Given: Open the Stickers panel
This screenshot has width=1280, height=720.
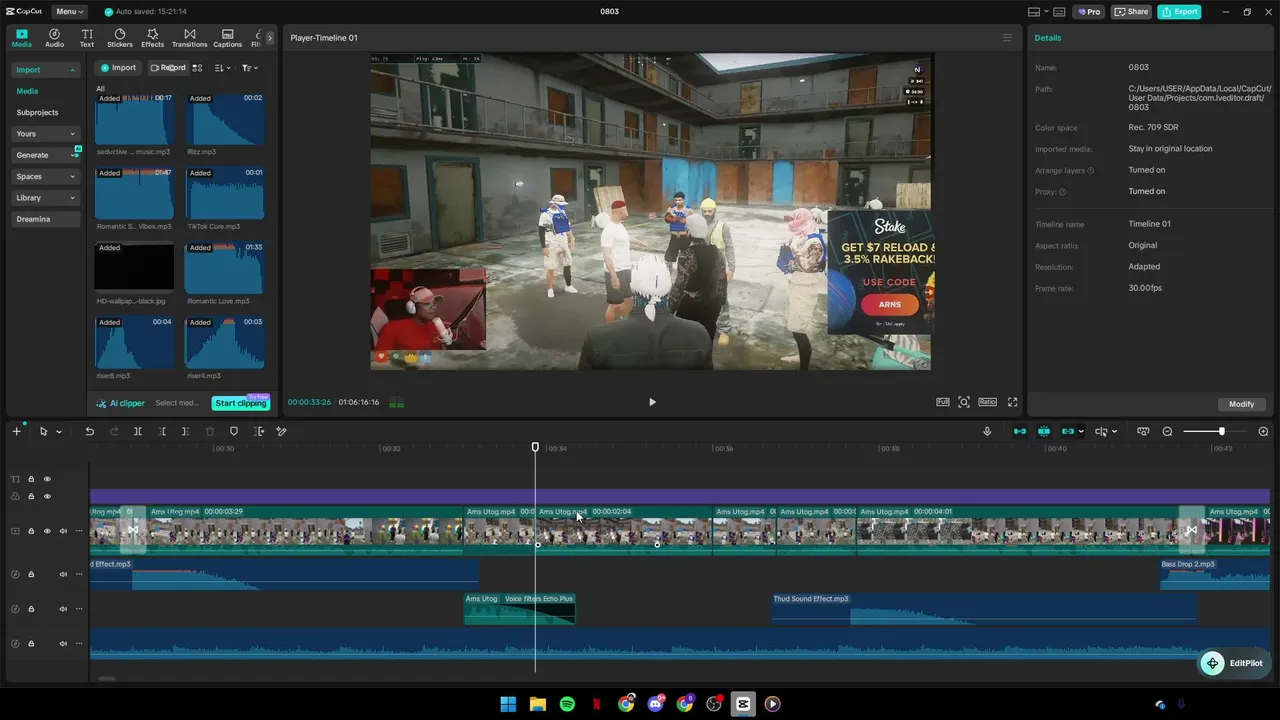Looking at the screenshot, I should pos(120,38).
